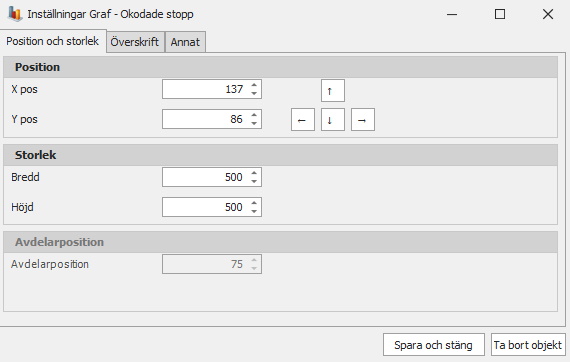Decrease Bredd value with down spinner
This screenshot has height=362, width=570.
254,181
